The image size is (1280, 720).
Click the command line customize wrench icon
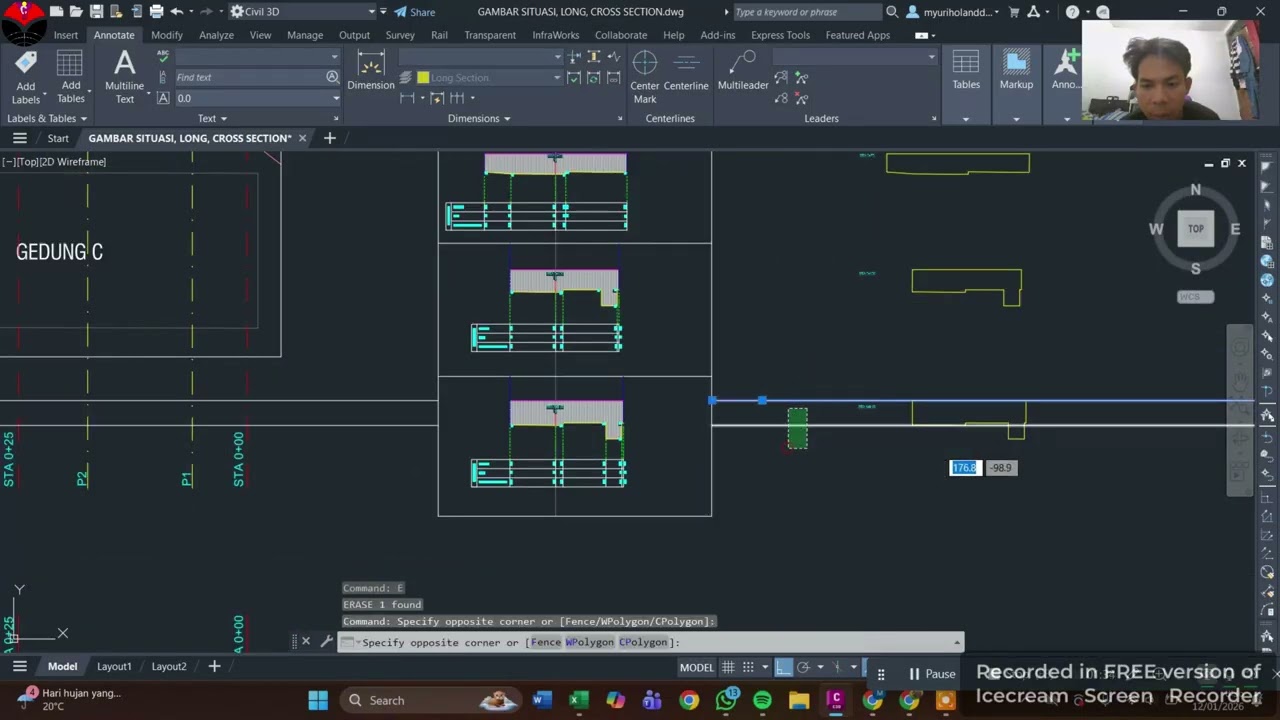click(326, 642)
